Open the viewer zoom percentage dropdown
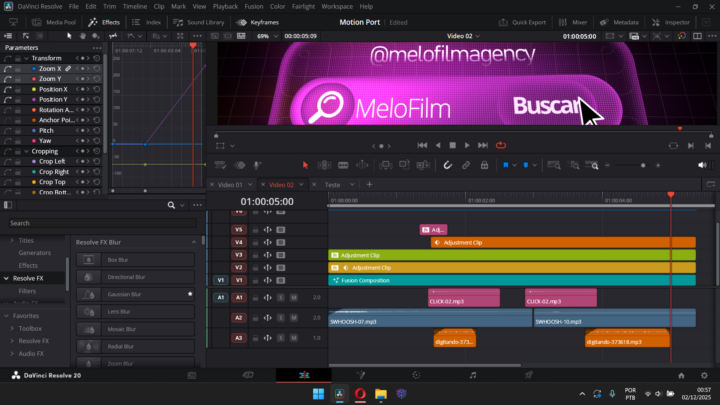The height and width of the screenshot is (405, 720). point(266,35)
